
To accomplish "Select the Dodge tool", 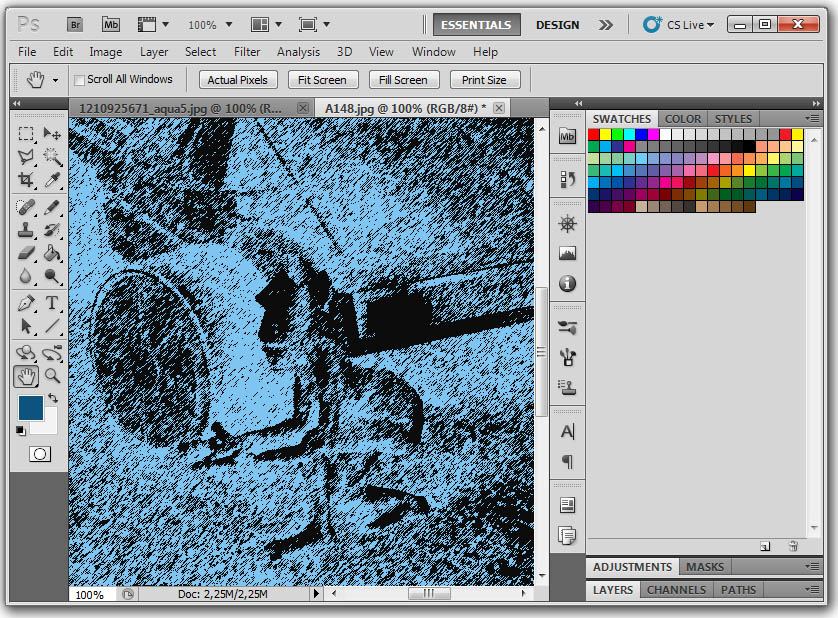I will click(52, 276).
